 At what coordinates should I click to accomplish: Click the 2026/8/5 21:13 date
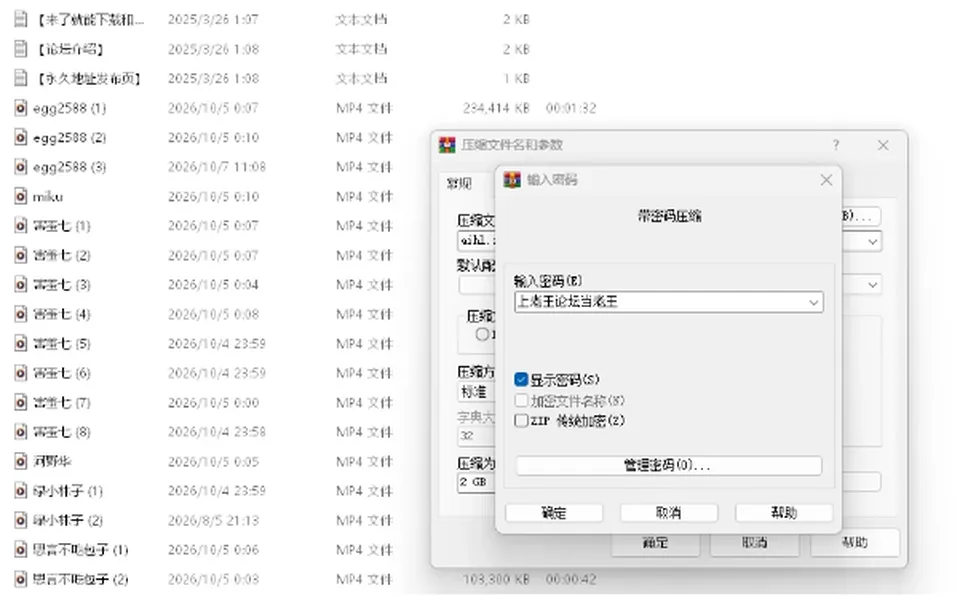(x=213, y=520)
